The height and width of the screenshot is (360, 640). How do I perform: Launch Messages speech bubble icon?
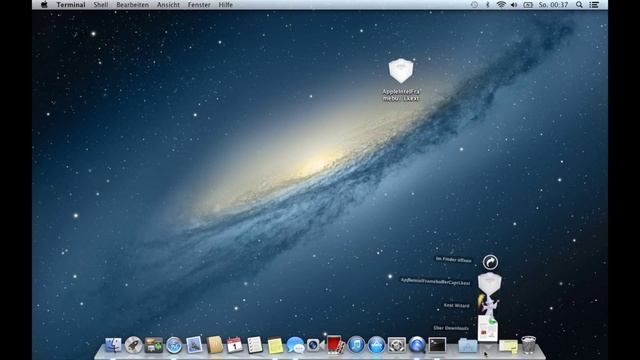296,345
